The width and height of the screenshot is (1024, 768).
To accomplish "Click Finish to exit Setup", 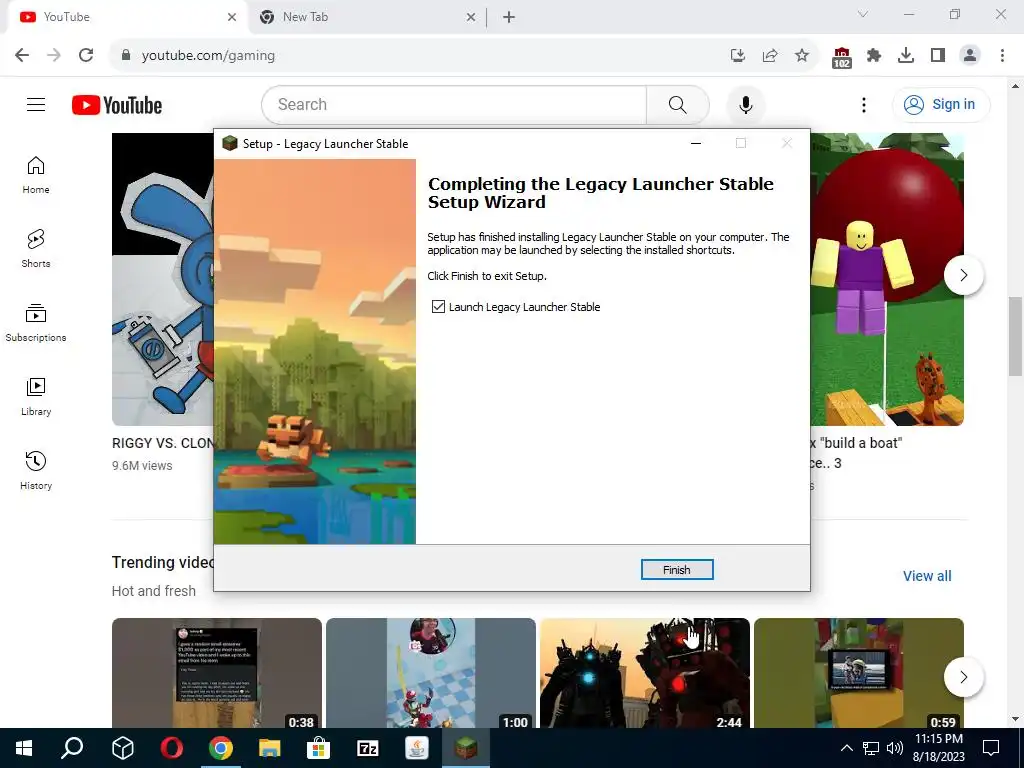I will tap(677, 569).
